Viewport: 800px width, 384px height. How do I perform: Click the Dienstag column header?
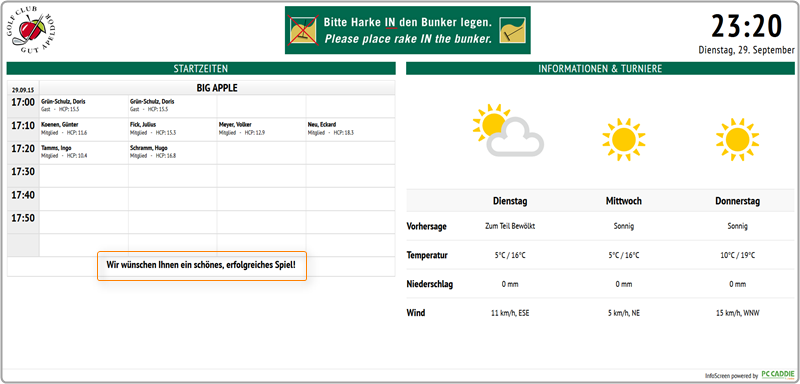click(510, 201)
